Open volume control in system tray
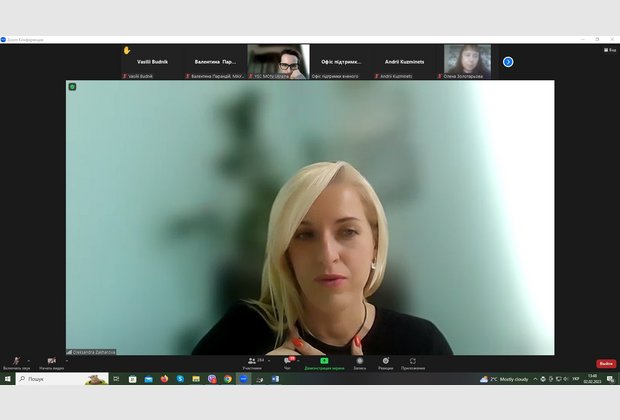620x420 pixels. 566,379
